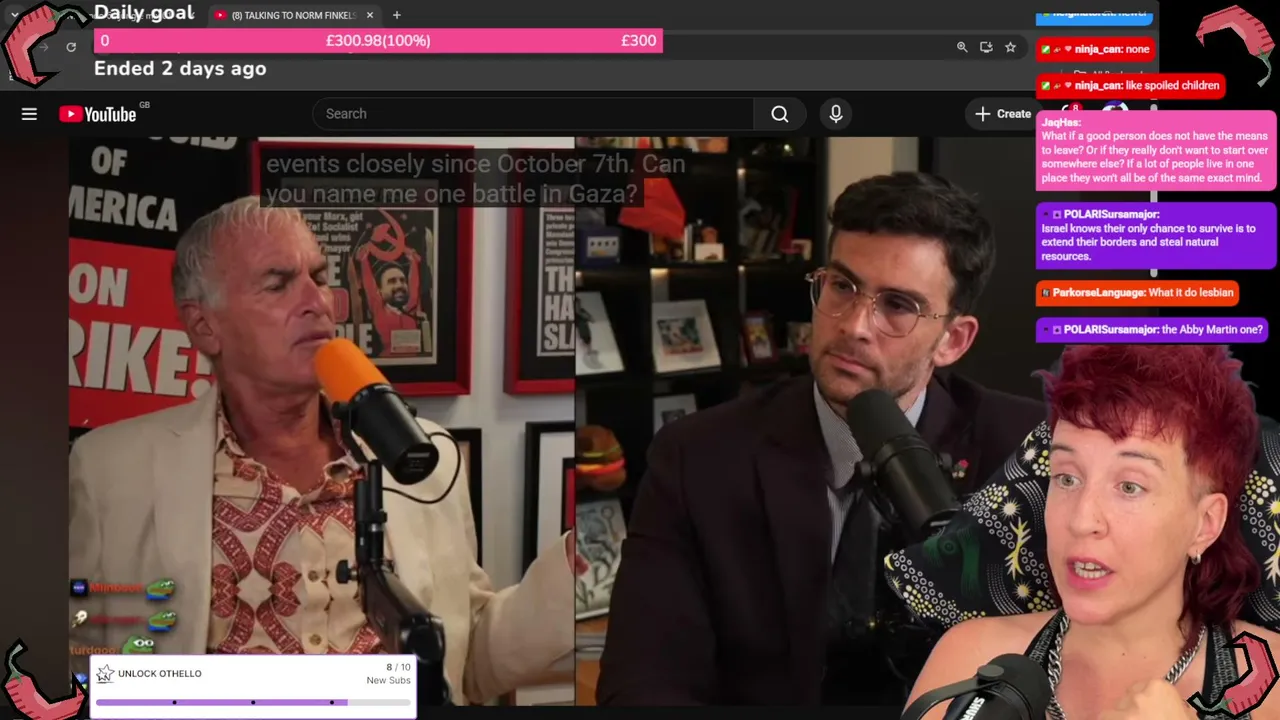
Task: Click POLARISursamajor's 'Israel knows' chat message
Action: point(1156,235)
